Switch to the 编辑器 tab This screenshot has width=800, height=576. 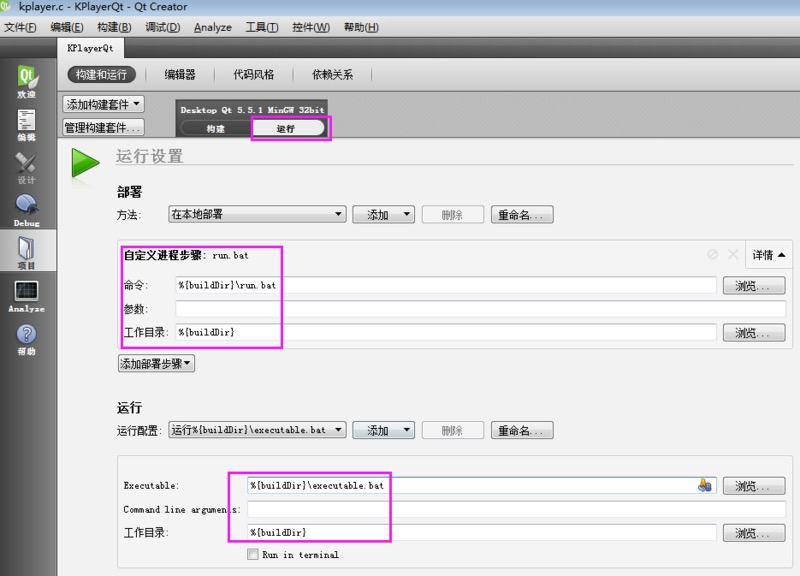pyautogui.click(x=180, y=74)
